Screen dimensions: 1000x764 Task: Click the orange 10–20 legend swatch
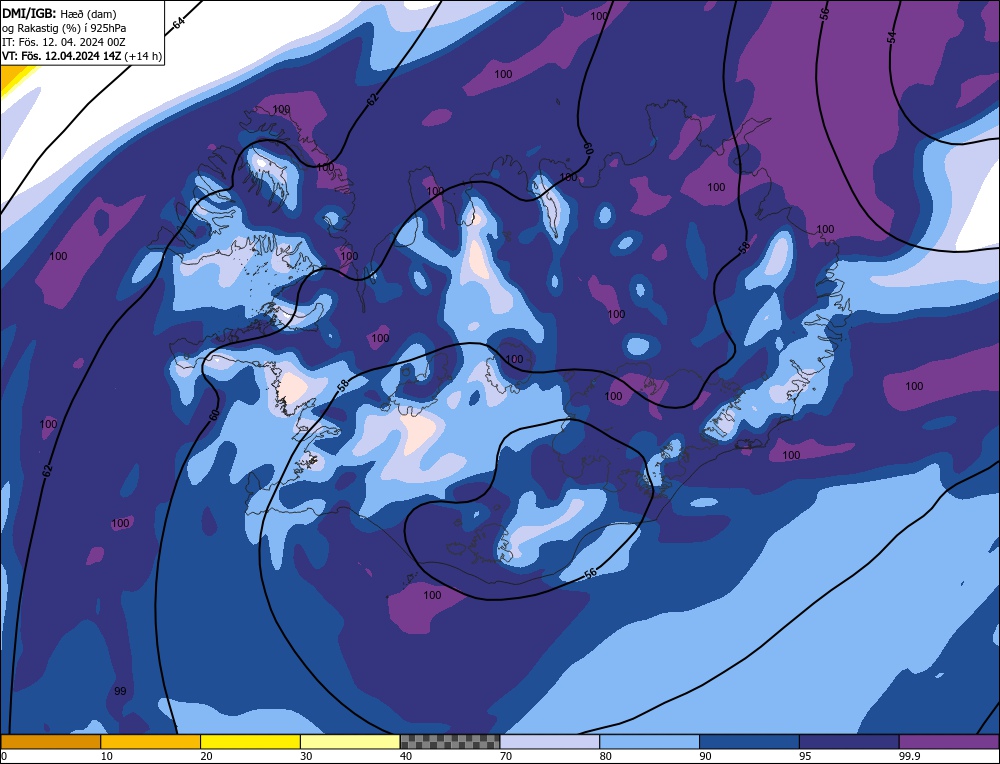tap(151, 742)
